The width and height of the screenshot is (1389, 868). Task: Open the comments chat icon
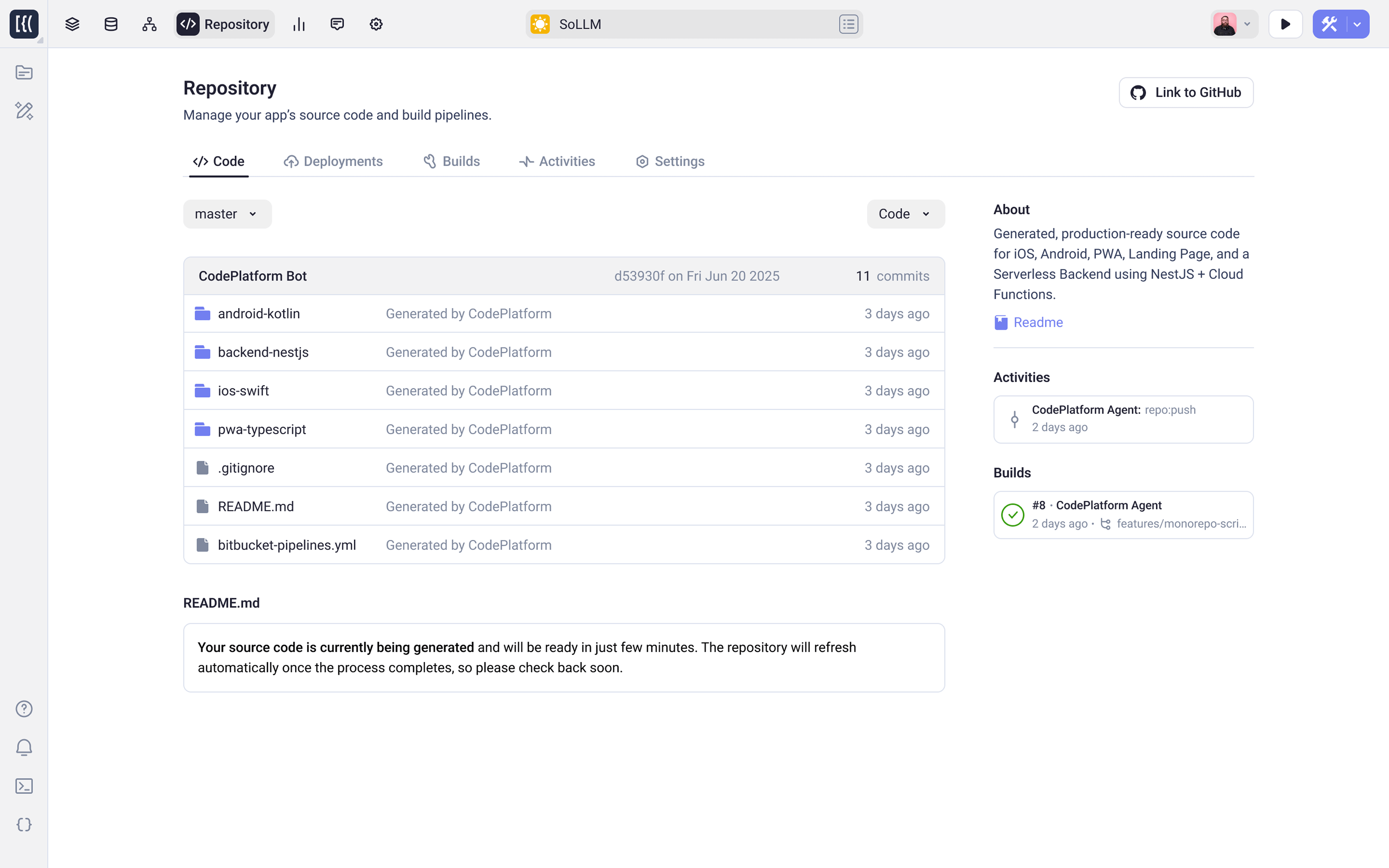(338, 24)
